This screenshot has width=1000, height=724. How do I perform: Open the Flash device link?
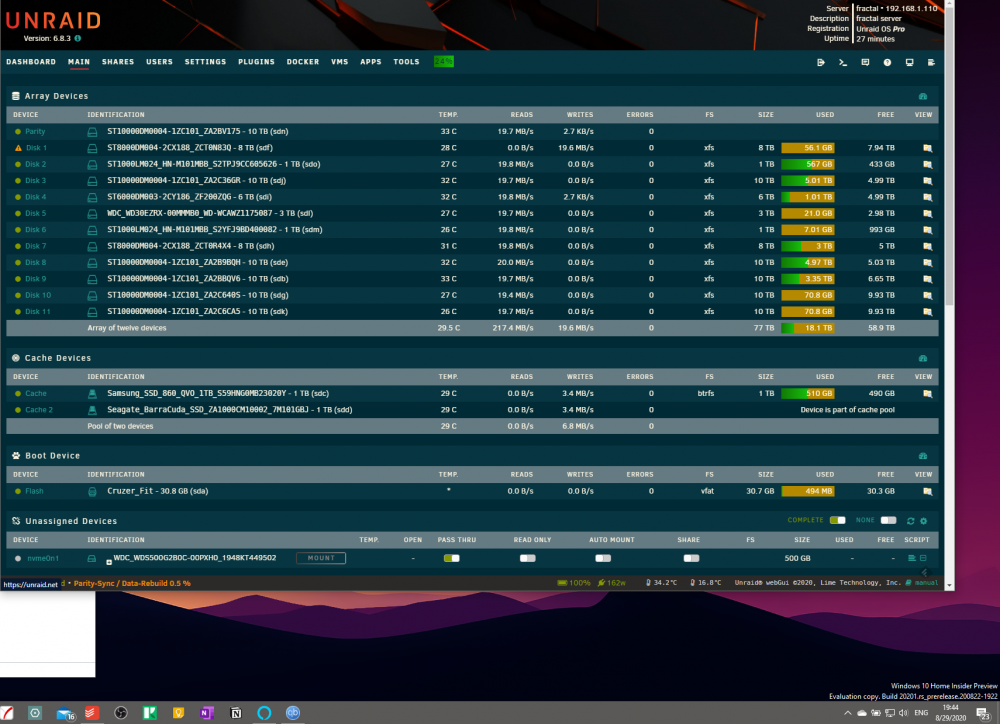click(34, 491)
